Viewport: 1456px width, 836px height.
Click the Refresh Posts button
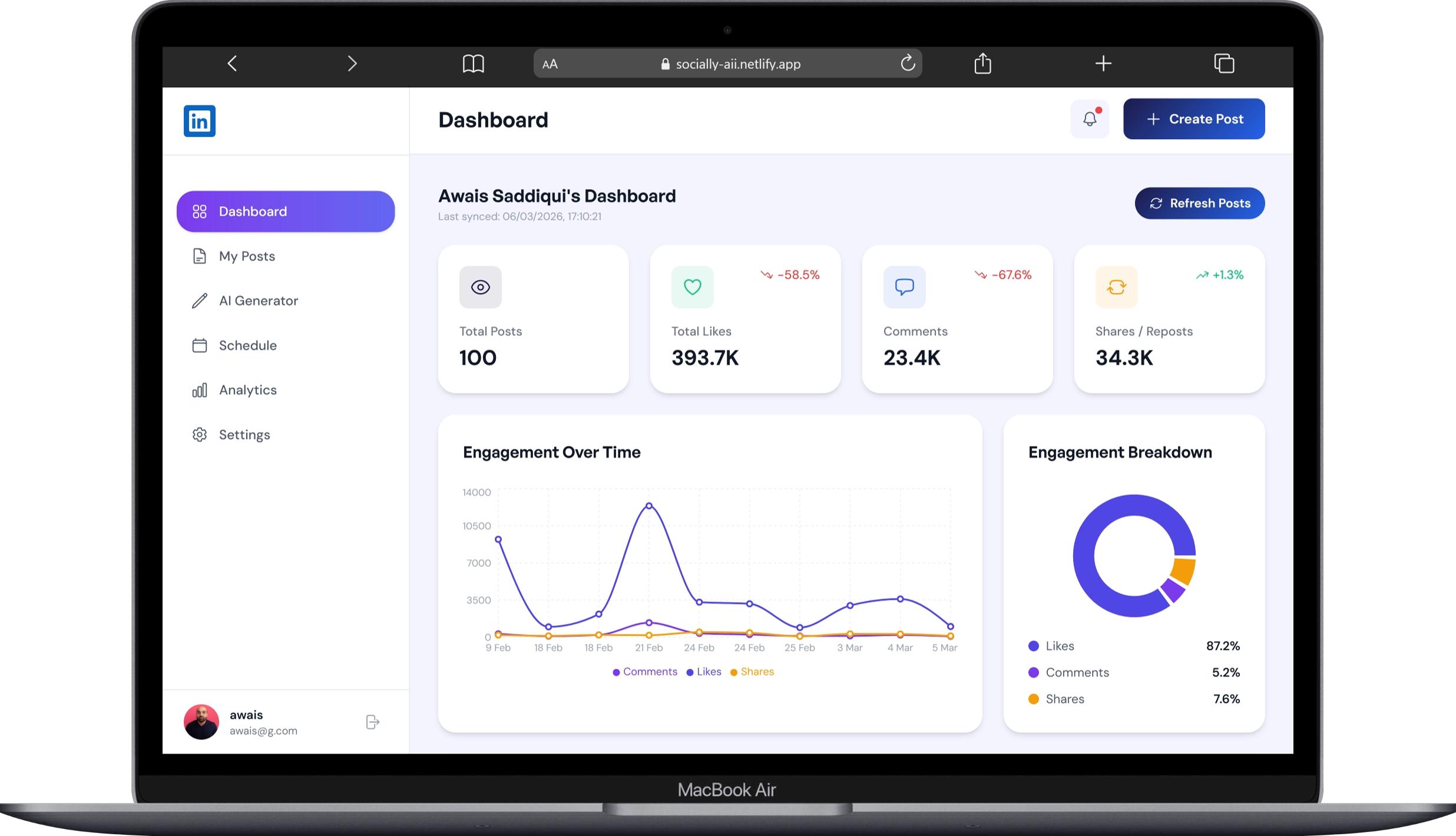[1199, 203]
